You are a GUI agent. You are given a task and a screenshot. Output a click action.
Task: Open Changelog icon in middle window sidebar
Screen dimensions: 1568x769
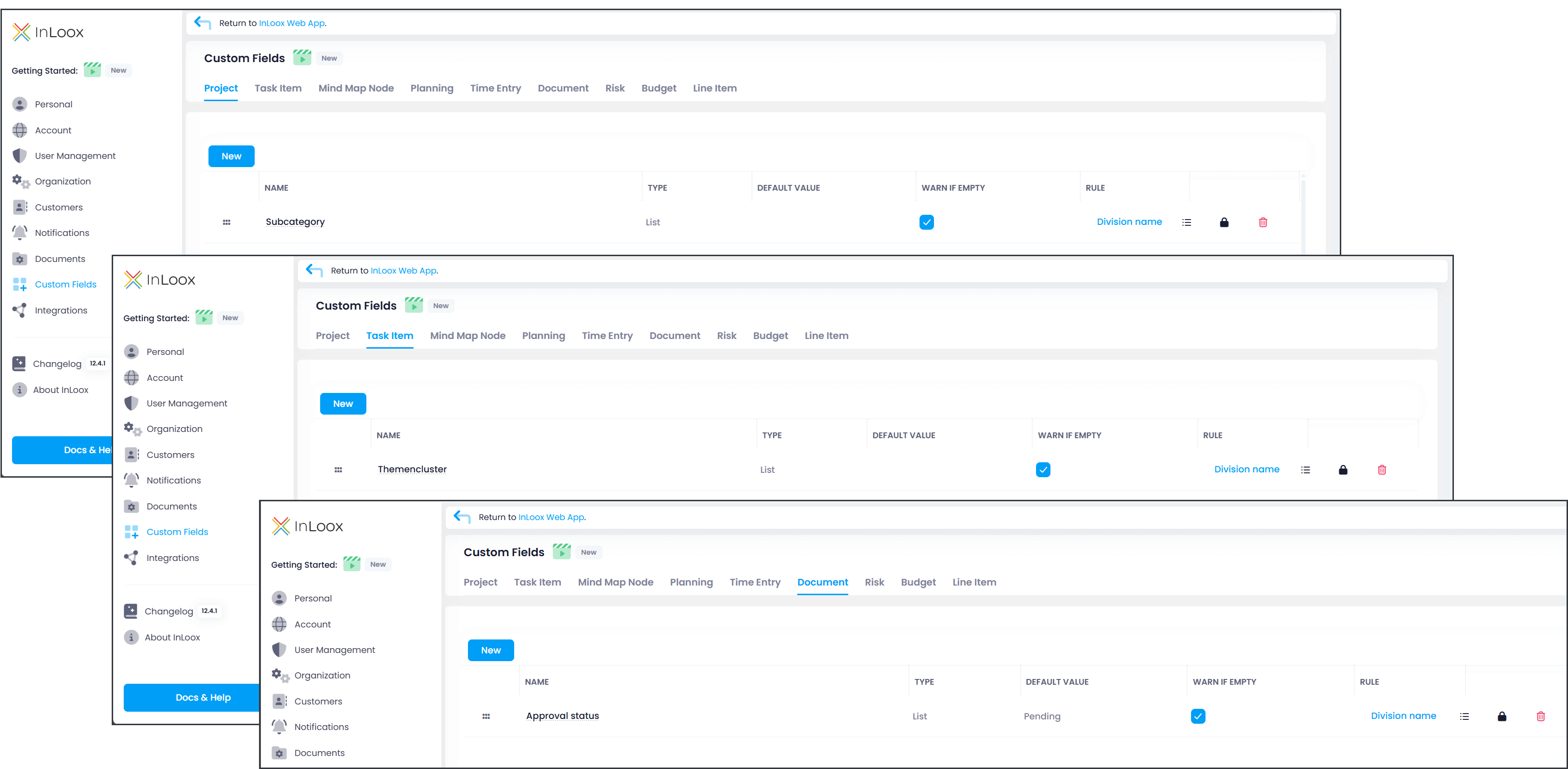(x=131, y=611)
